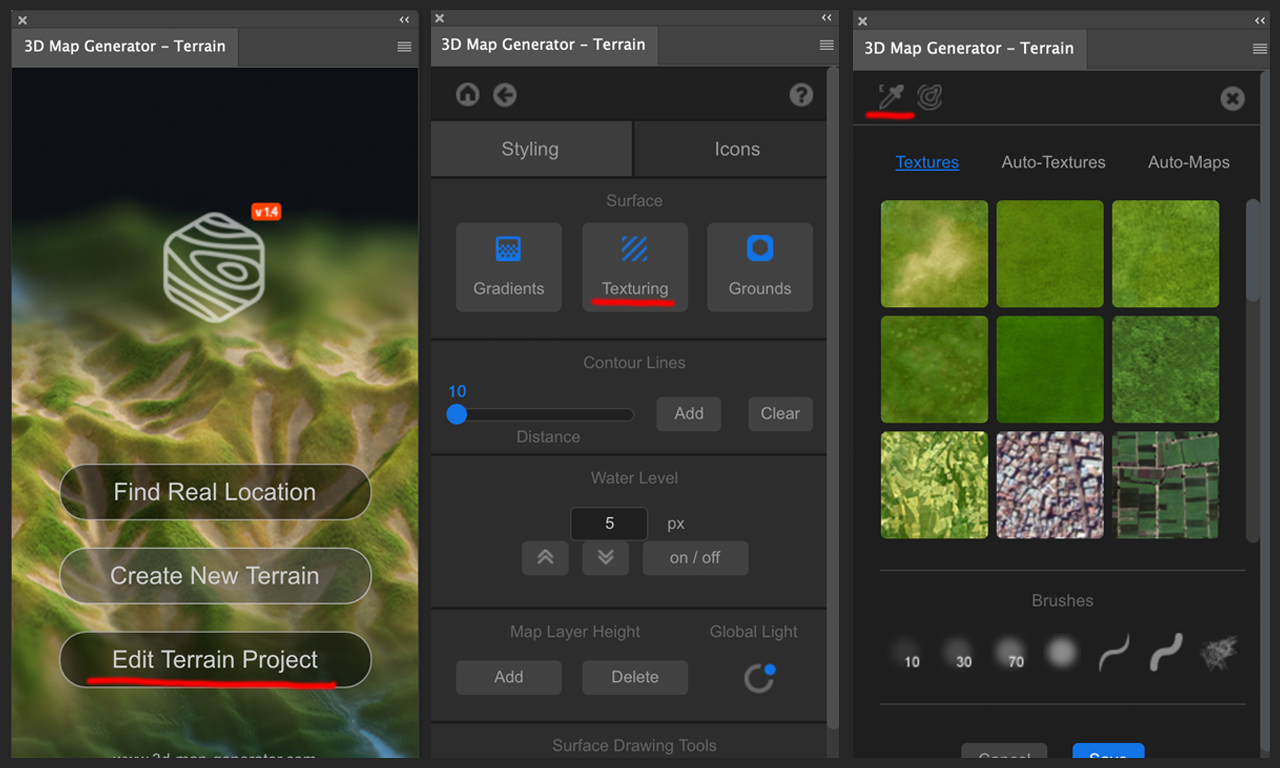Screen dimensions: 1280x768
Task: Click the contour Distance slider handle
Action: (457, 414)
